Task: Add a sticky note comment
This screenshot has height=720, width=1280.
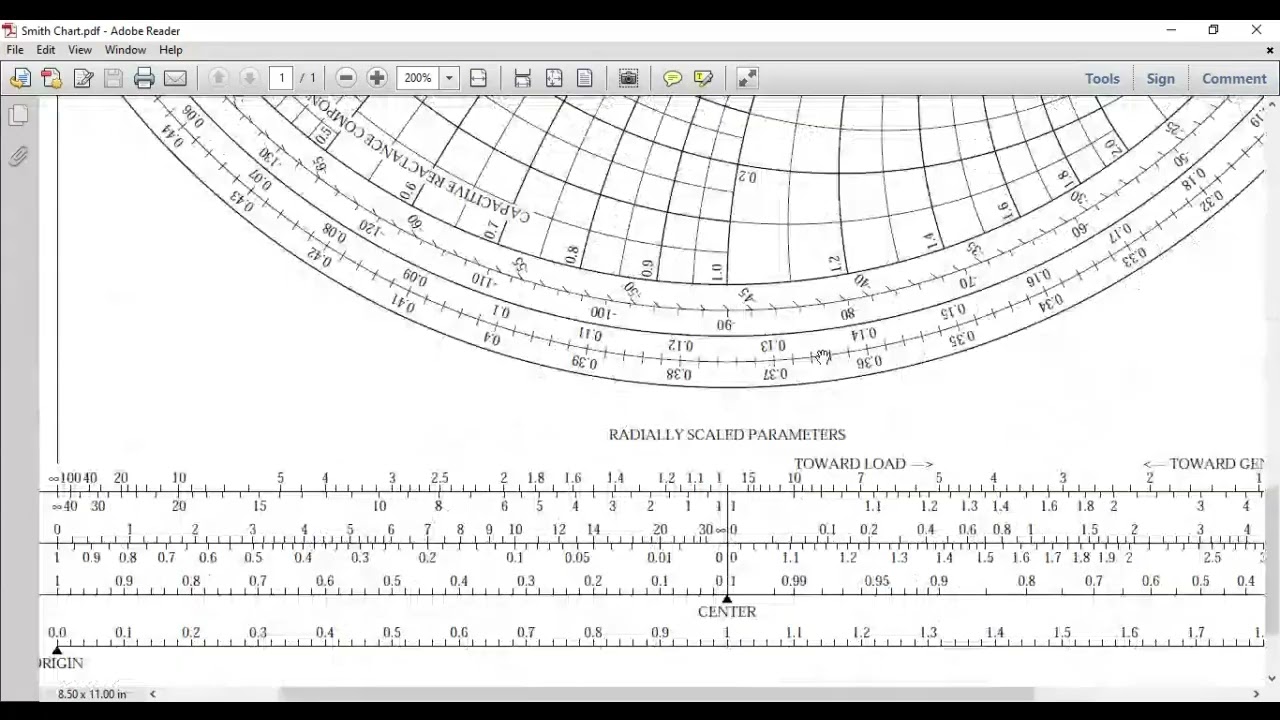Action: tap(672, 78)
